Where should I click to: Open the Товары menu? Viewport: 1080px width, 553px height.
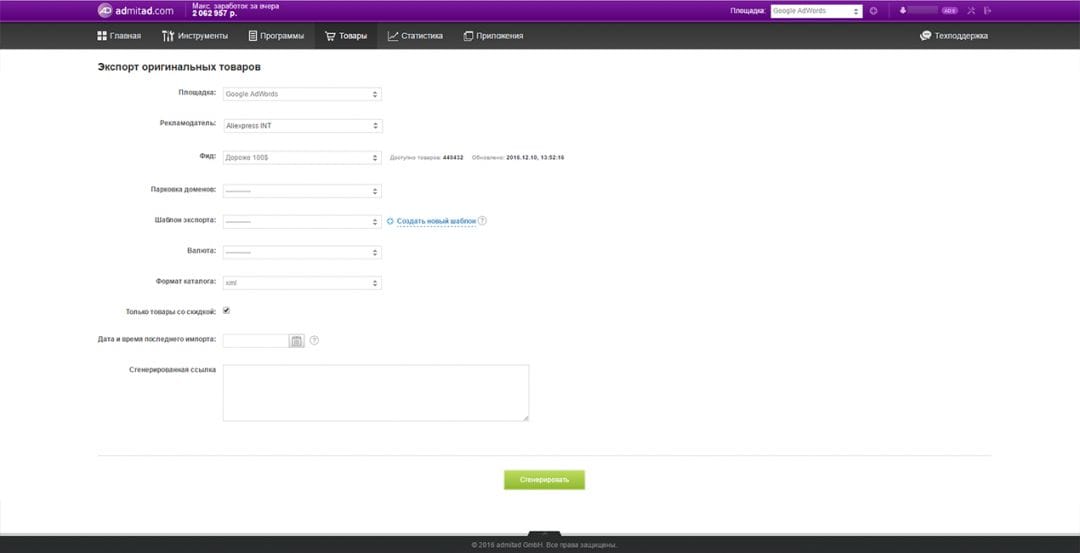tap(346, 36)
